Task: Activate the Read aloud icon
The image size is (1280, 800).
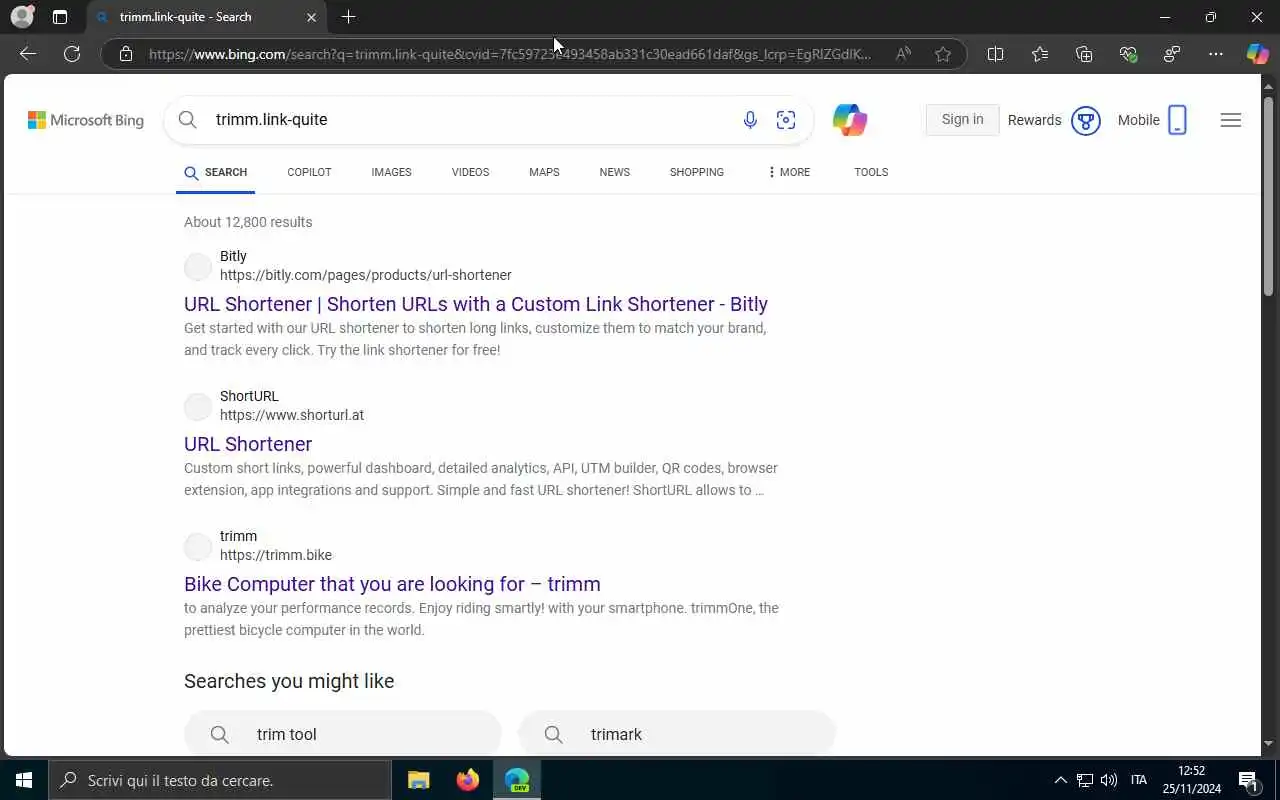Action: click(903, 54)
